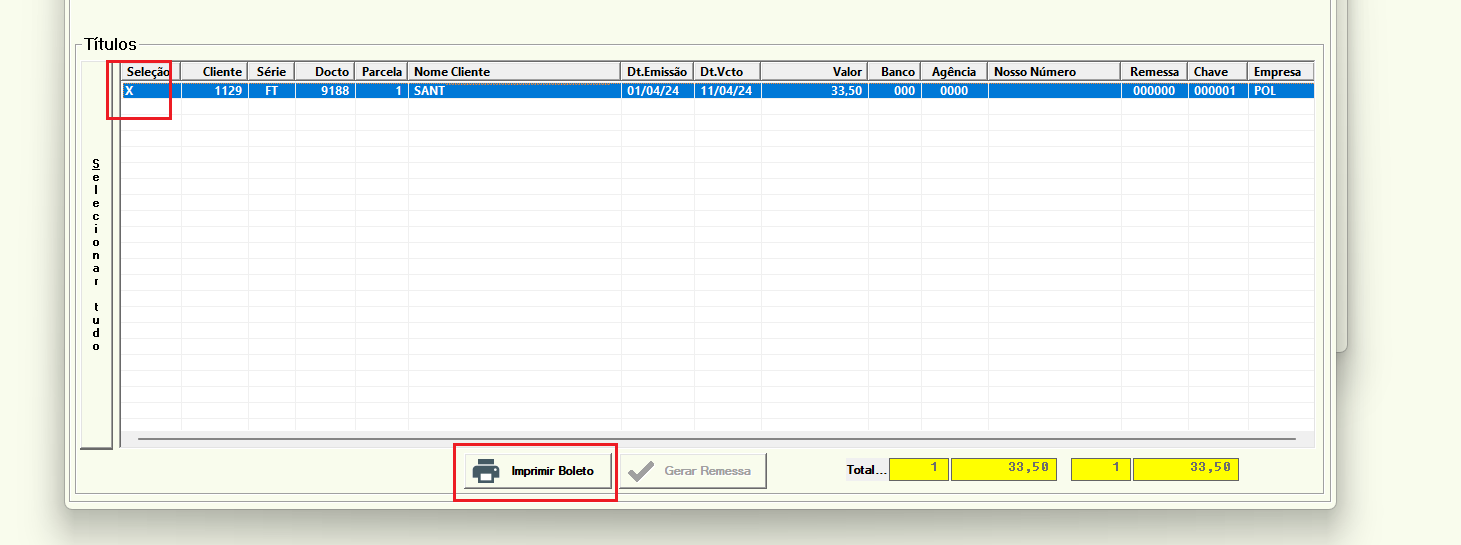Viewport: 1461px width, 545px height.
Task: Click the Agência column header
Action: click(x=955, y=72)
